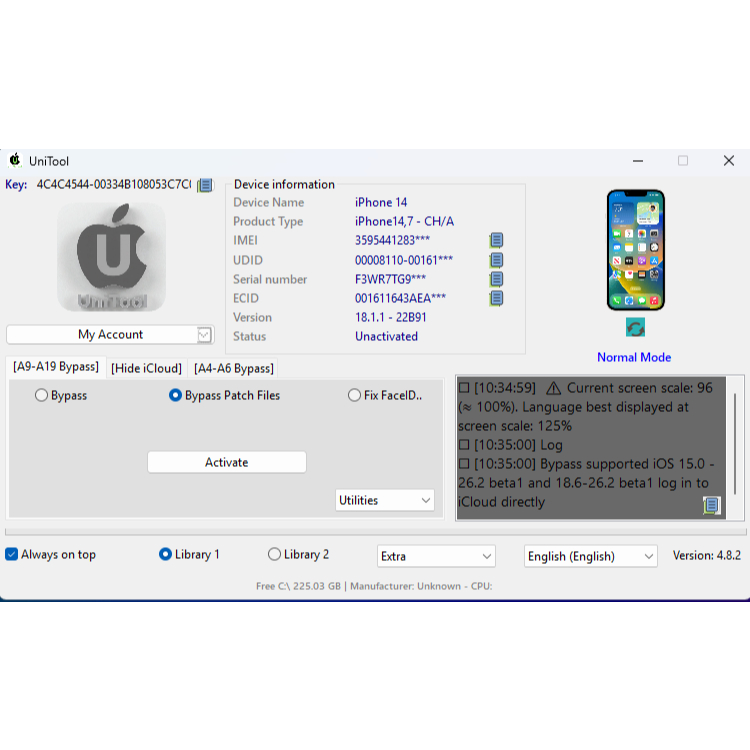Open the English (English) language dropdown

[591, 556]
